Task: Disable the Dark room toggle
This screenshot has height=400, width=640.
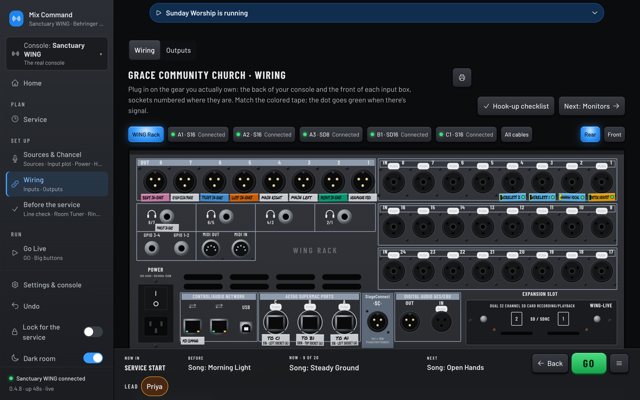Action: 93,358
